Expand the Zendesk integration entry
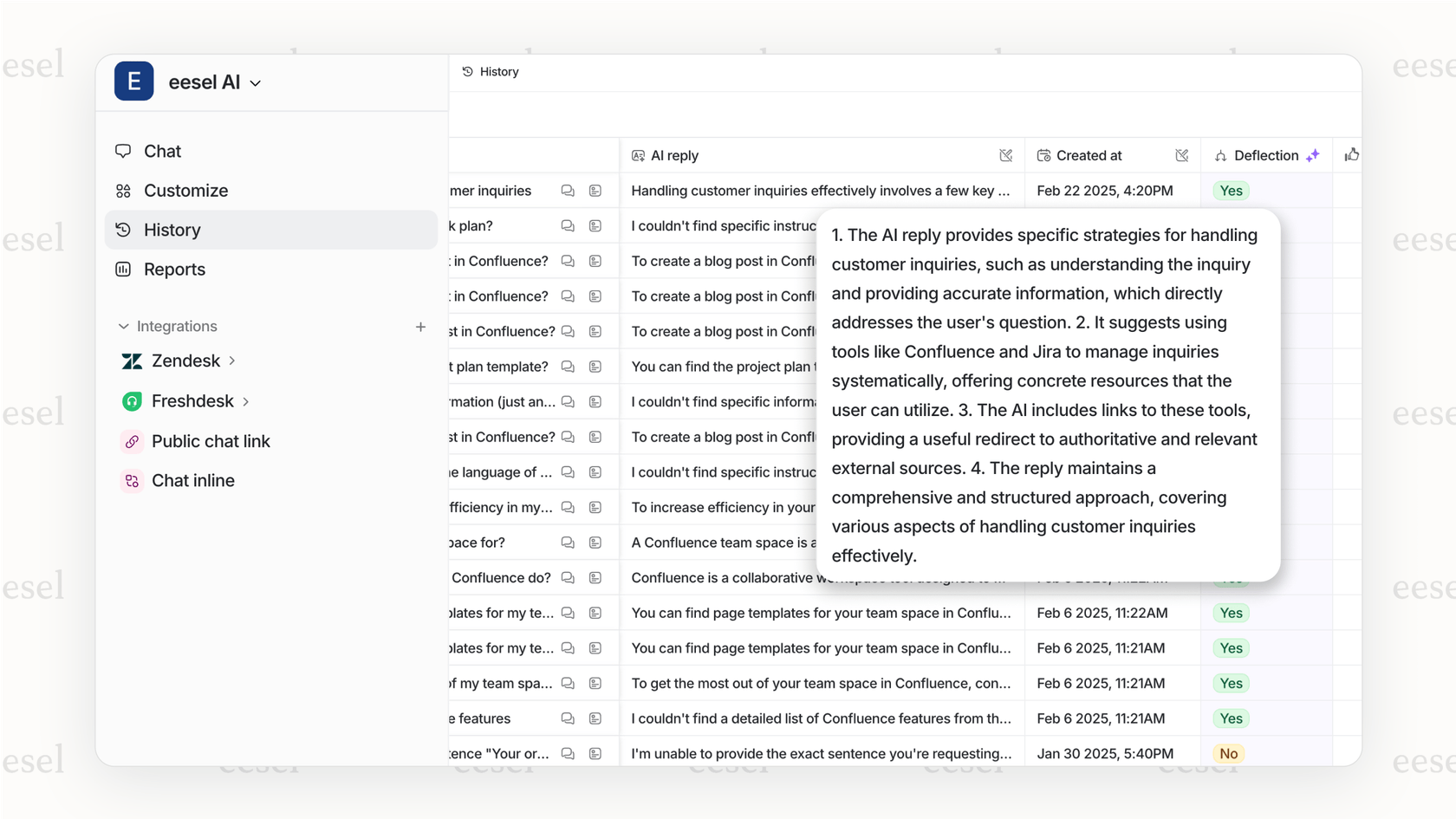The height and width of the screenshot is (819, 1456). 231,361
